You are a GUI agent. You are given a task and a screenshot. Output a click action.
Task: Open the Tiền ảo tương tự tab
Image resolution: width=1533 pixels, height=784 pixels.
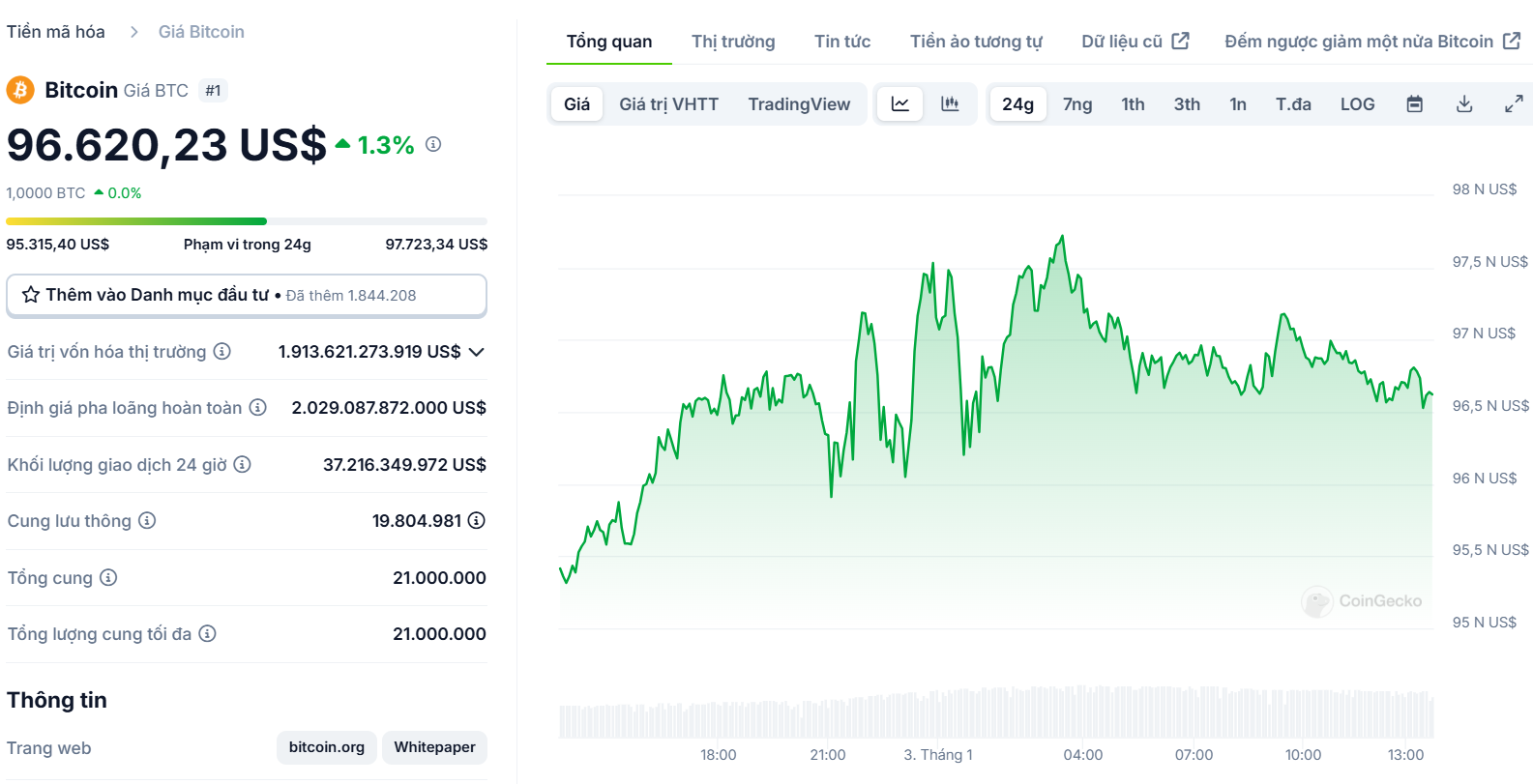coord(976,42)
